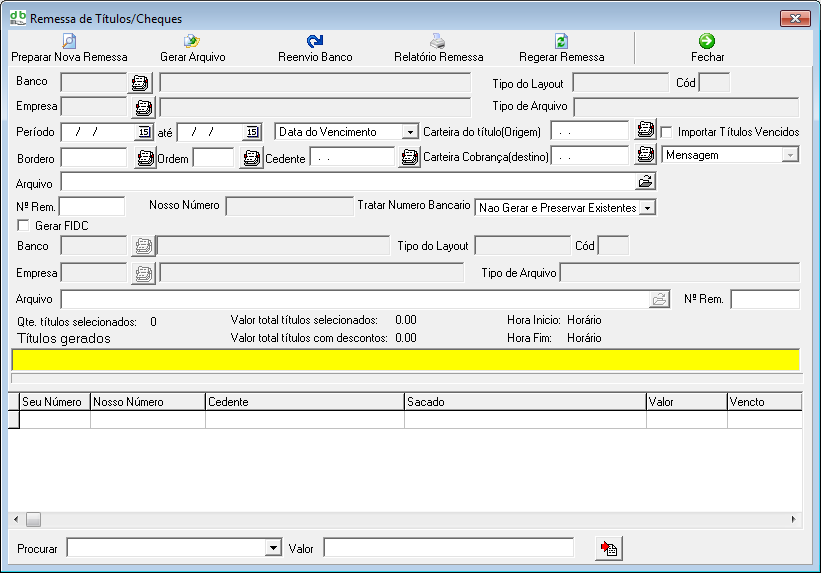The image size is (821, 573).
Task: Click the second column header Nosso Número
Action: click(x=148, y=402)
